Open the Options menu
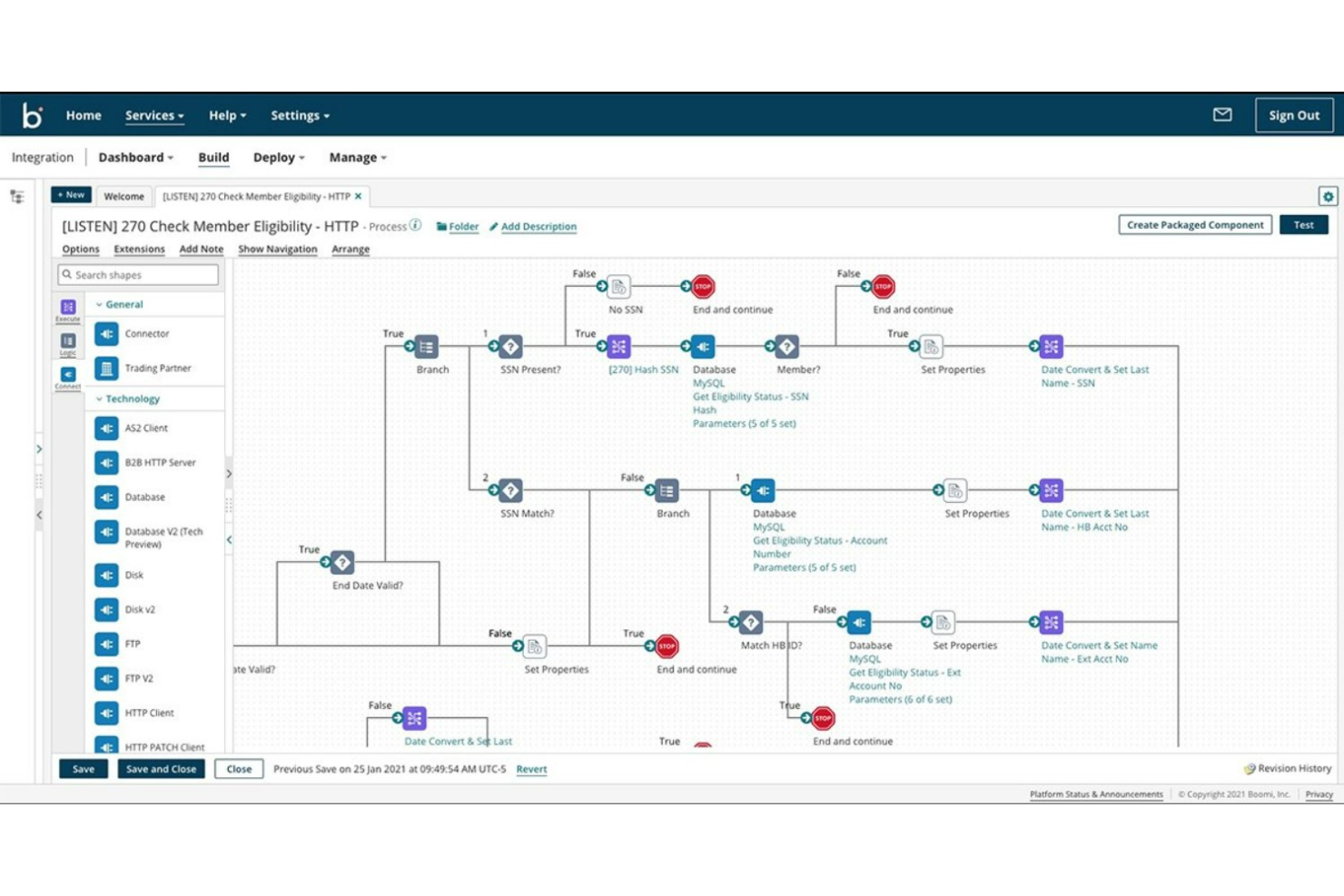Viewport: 1344px width, 896px height. 81,249
